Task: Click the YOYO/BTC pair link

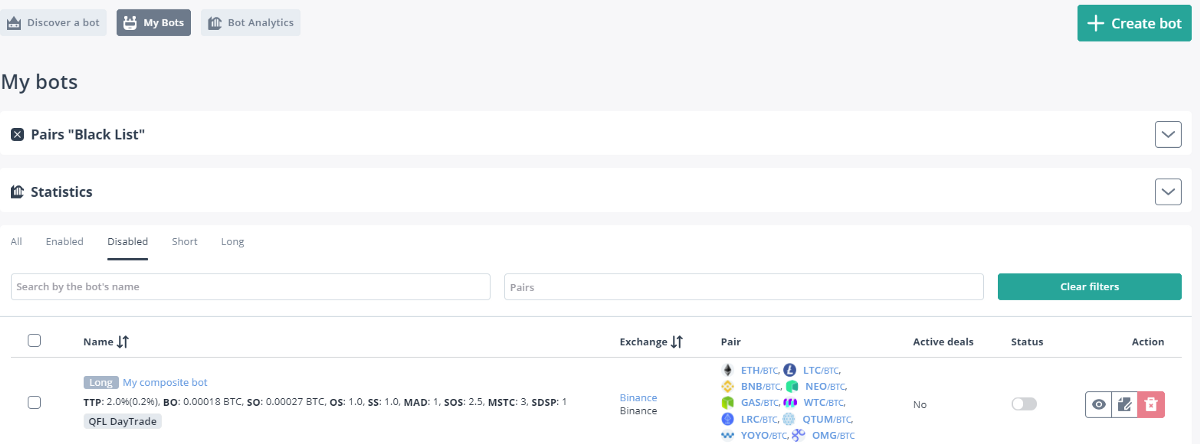Action: (x=764, y=435)
